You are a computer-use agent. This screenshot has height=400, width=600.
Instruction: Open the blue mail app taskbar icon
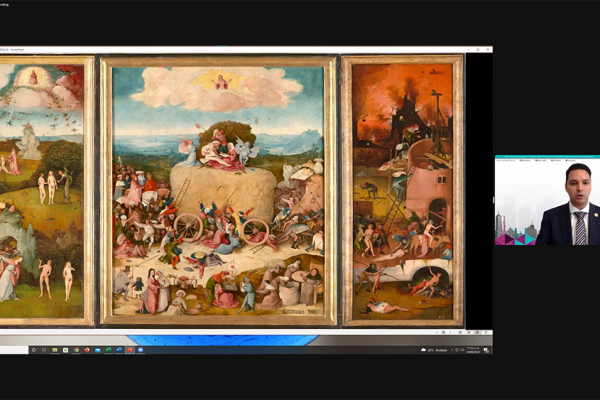98,350
